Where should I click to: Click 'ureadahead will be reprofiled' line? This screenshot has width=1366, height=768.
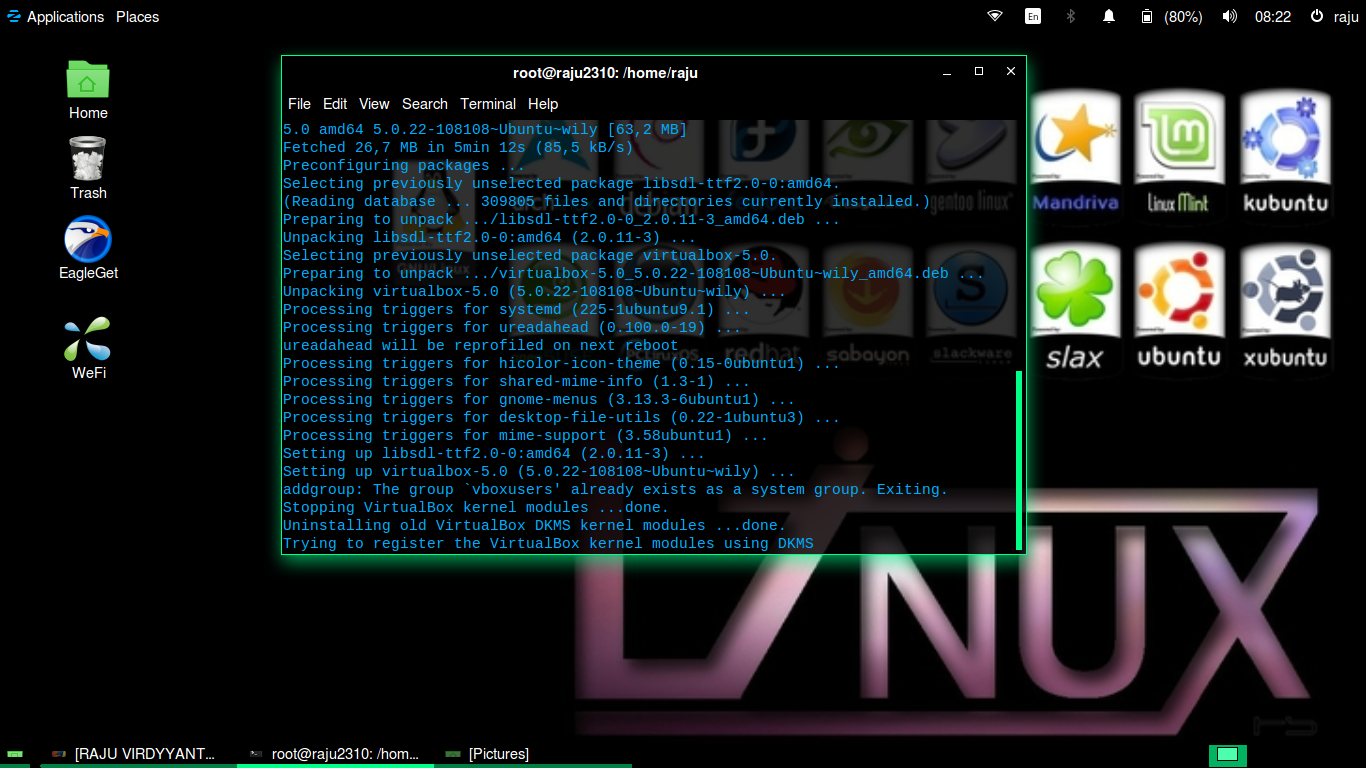(481, 346)
